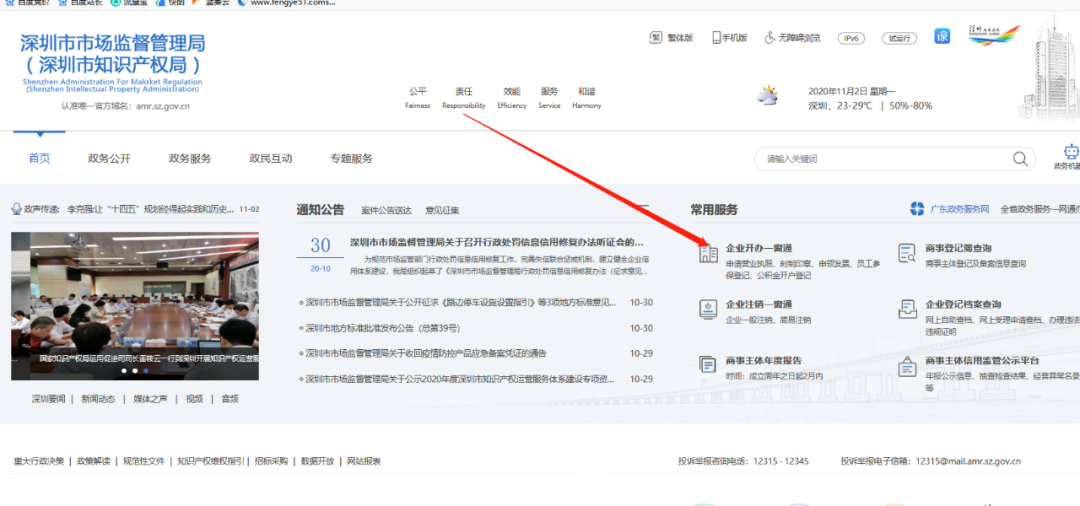Switch to the 案件公告送达 tab

(386, 210)
